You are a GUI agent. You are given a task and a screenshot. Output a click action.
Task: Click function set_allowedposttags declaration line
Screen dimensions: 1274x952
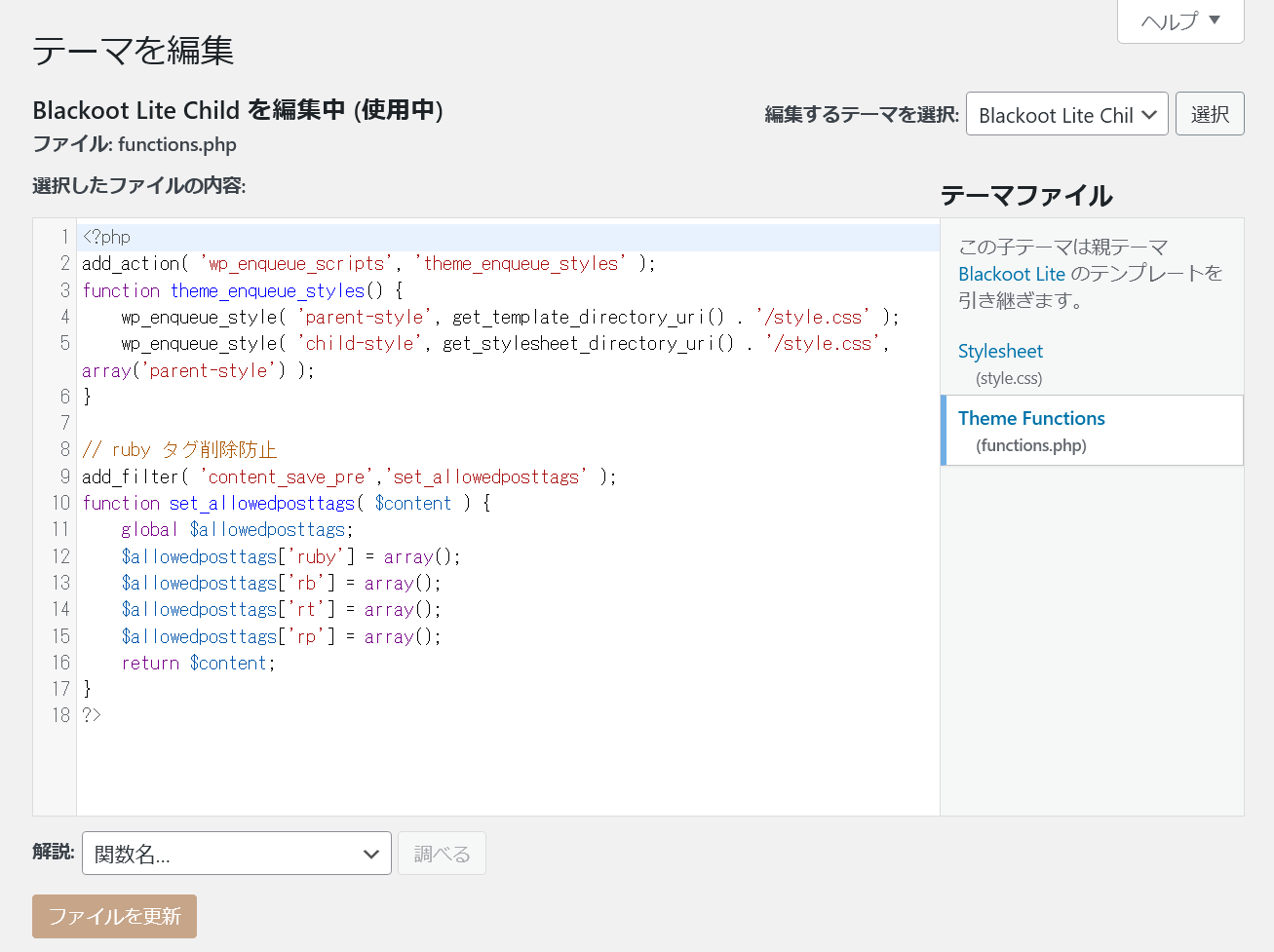(x=287, y=503)
